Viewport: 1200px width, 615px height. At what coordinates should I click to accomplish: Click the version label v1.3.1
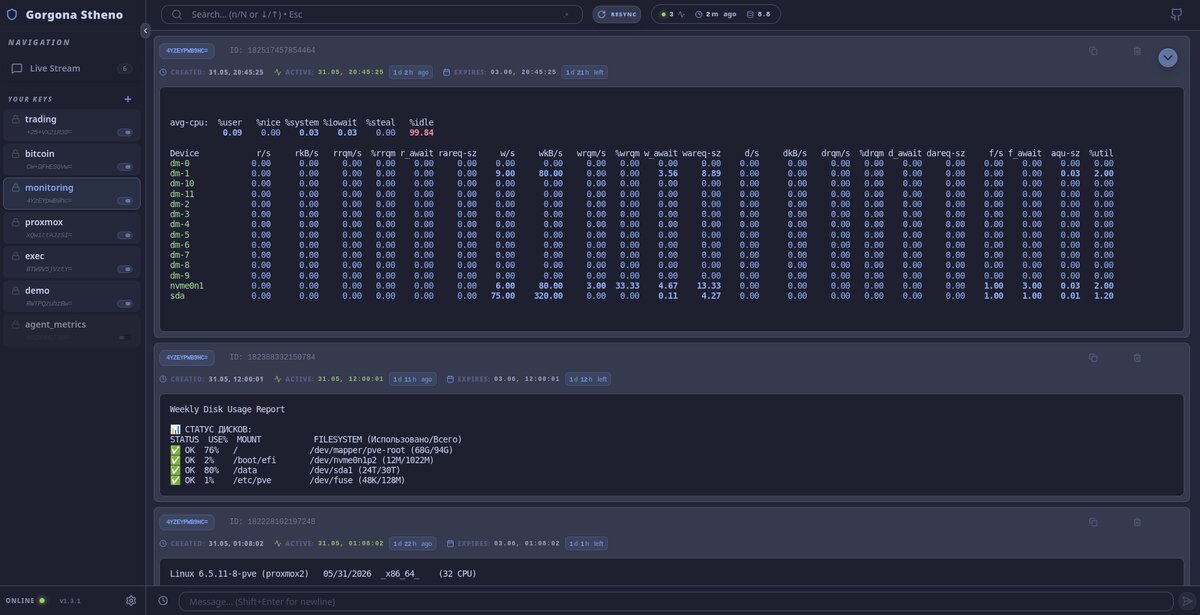[70, 601]
